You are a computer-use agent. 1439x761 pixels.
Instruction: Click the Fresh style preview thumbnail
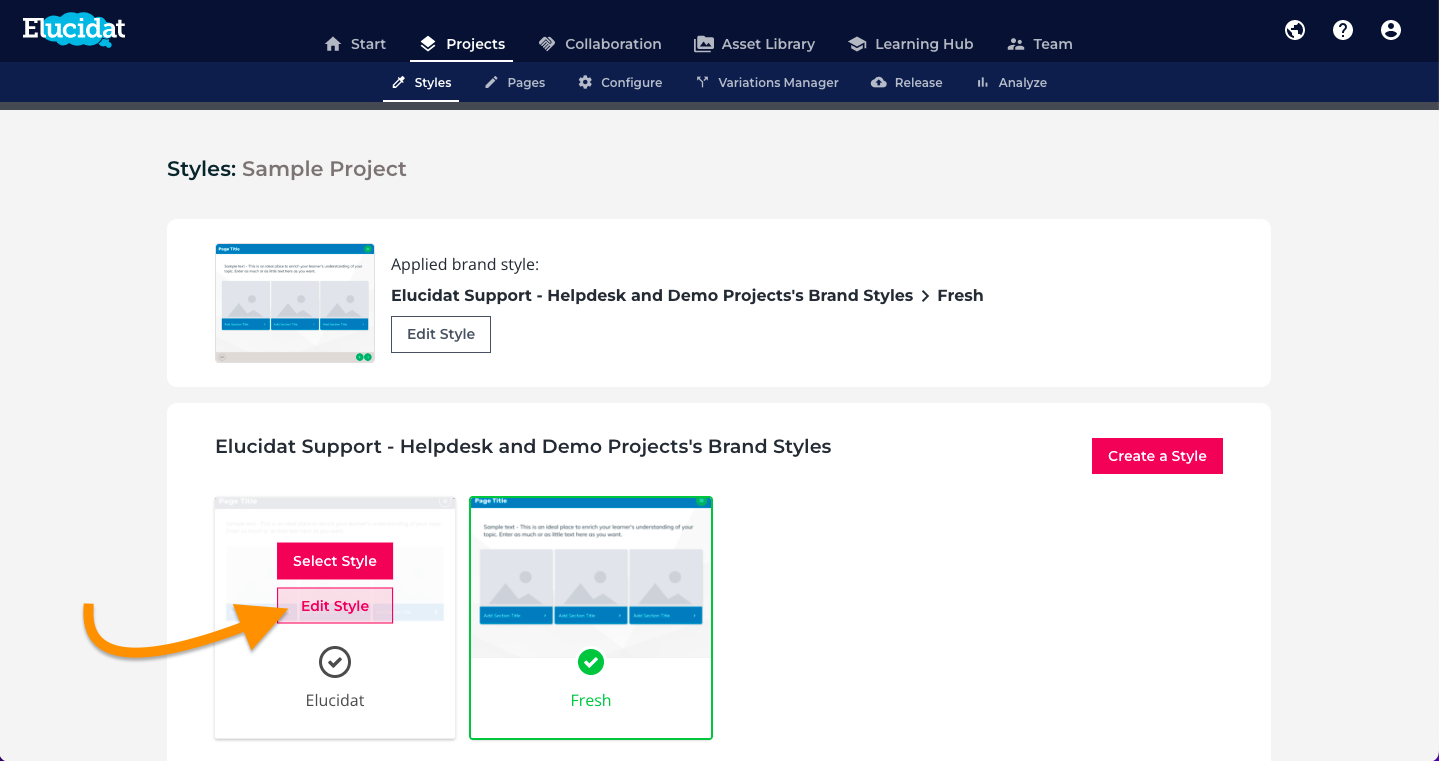(591, 577)
